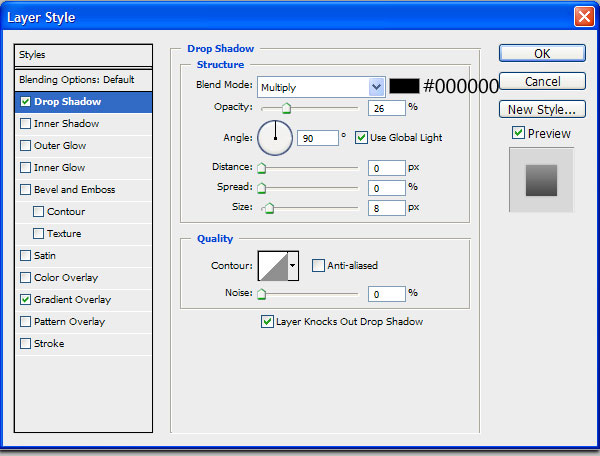
Task: Uncheck the Drop Shadow style checkbox
Action: pyautogui.click(x=25, y=101)
